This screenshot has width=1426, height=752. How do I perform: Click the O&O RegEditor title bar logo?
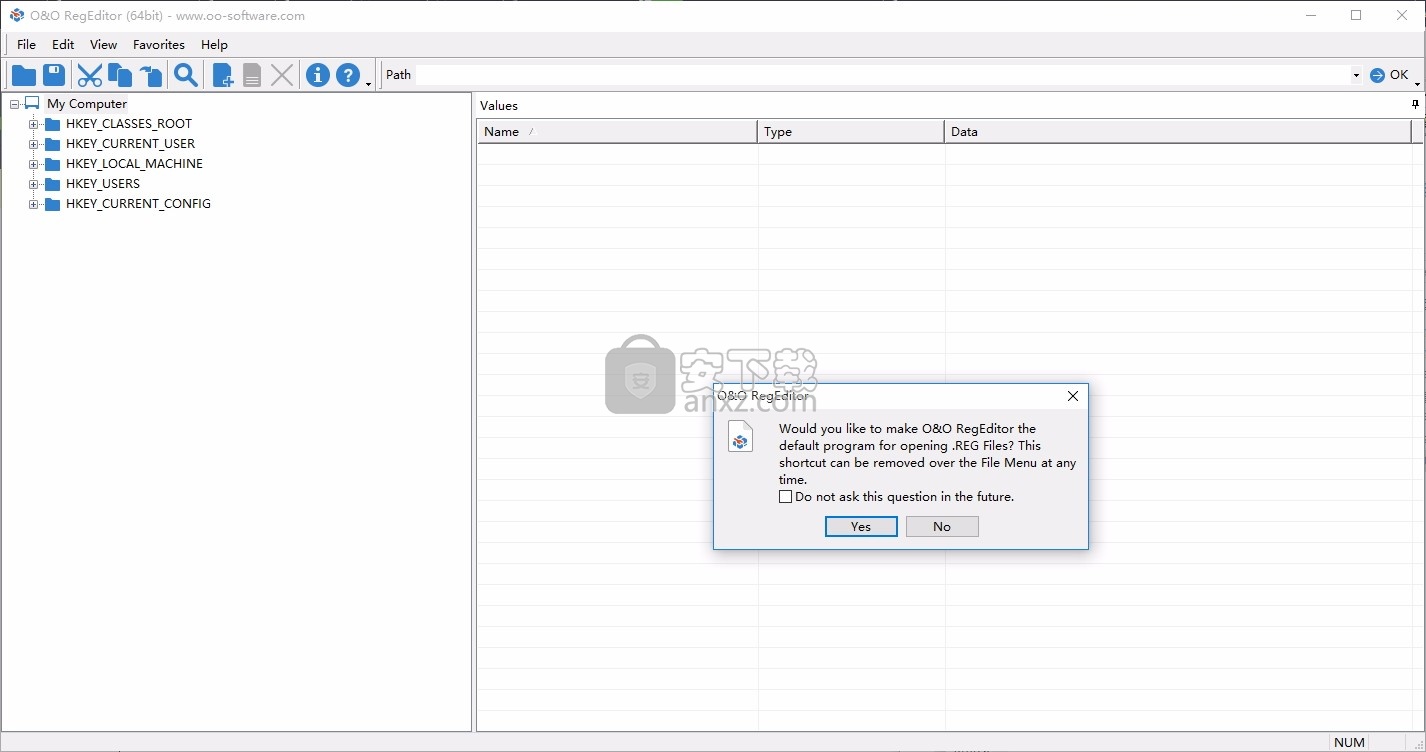pos(16,15)
